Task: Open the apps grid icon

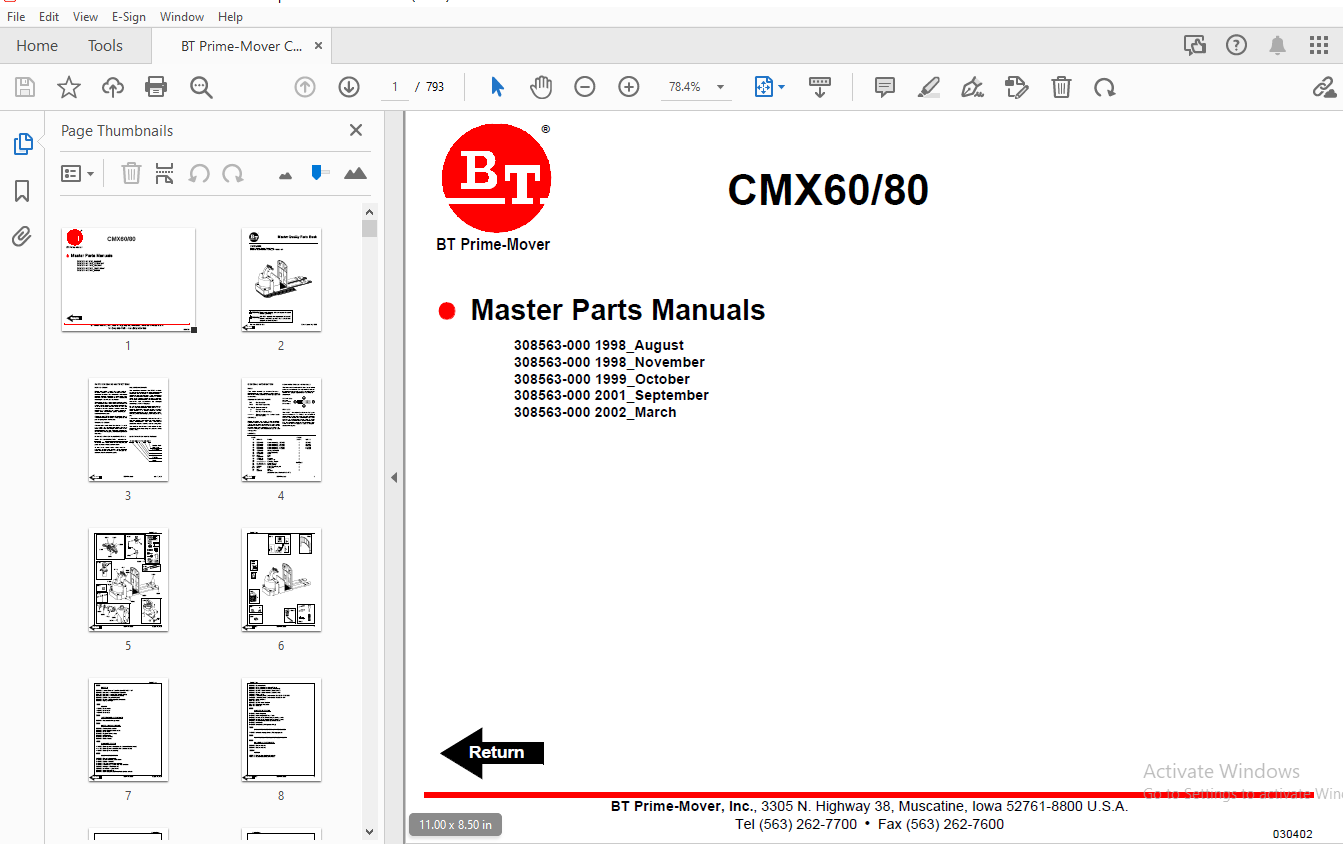Action: click(x=1319, y=45)
